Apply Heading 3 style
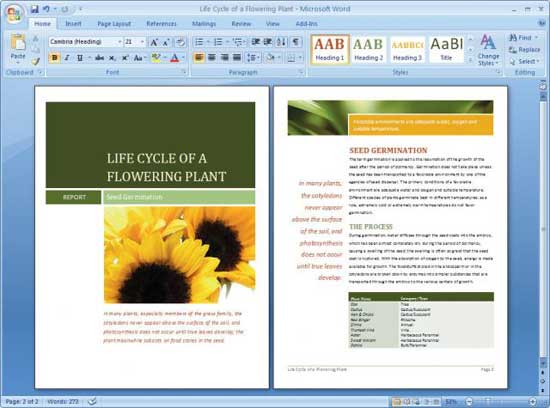This screenshot has height=408, width=550. (407, 49)
